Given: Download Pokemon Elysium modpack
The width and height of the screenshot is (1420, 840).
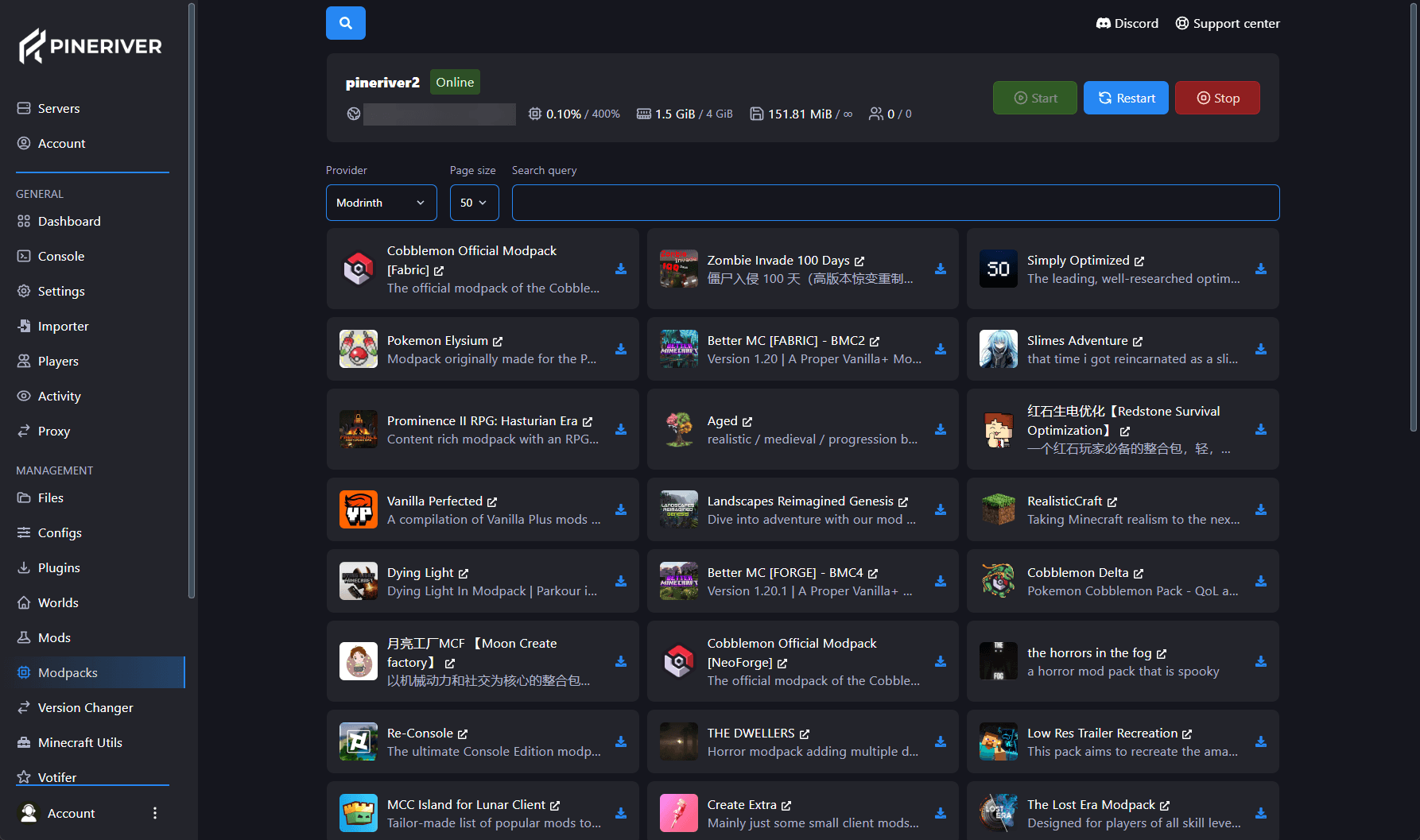Looking at the screenshot, I should click(621, 350).
